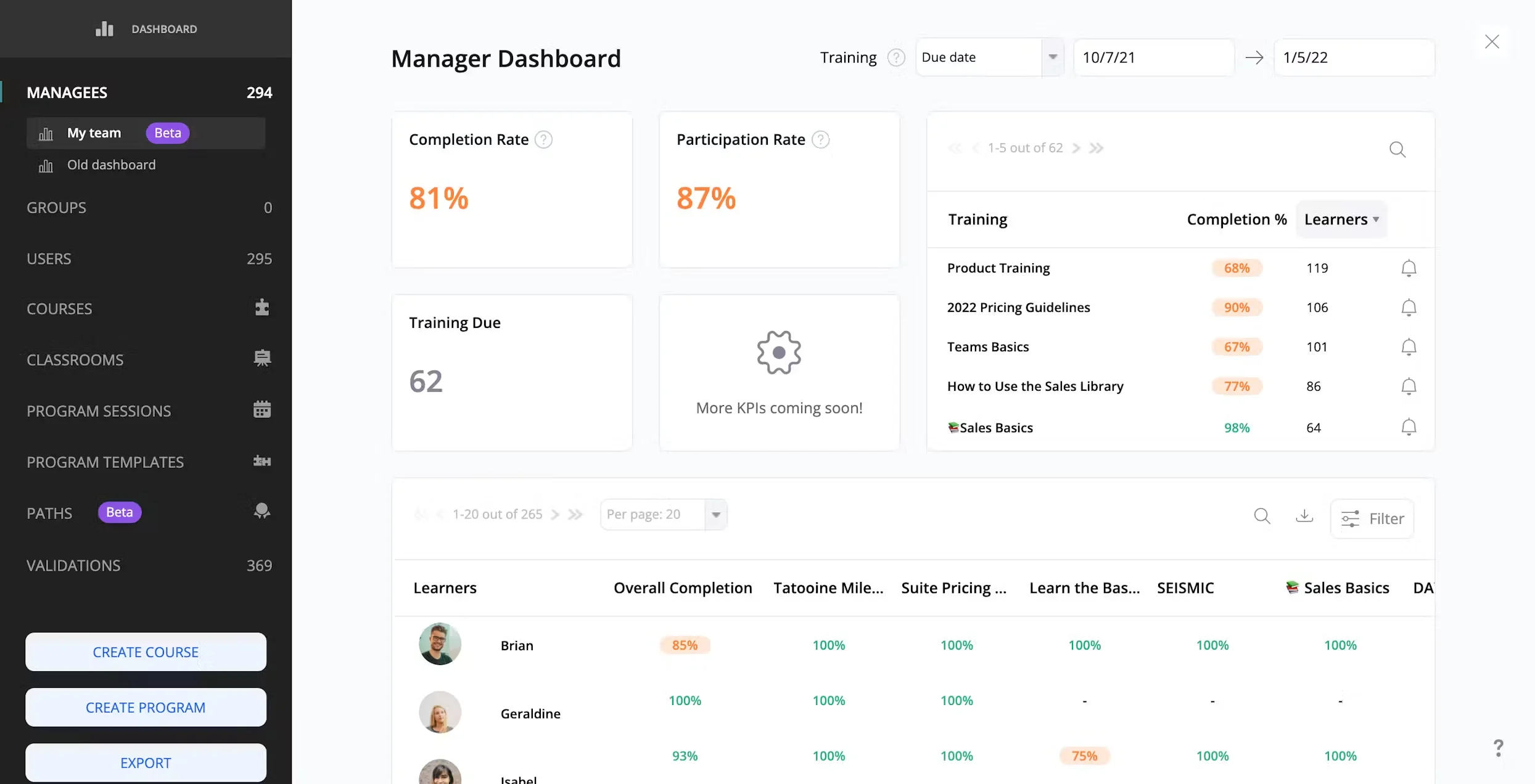Open the Old dashboard
The width and height of the screenshot is (1535, 784).
click(x=111, y=165)
